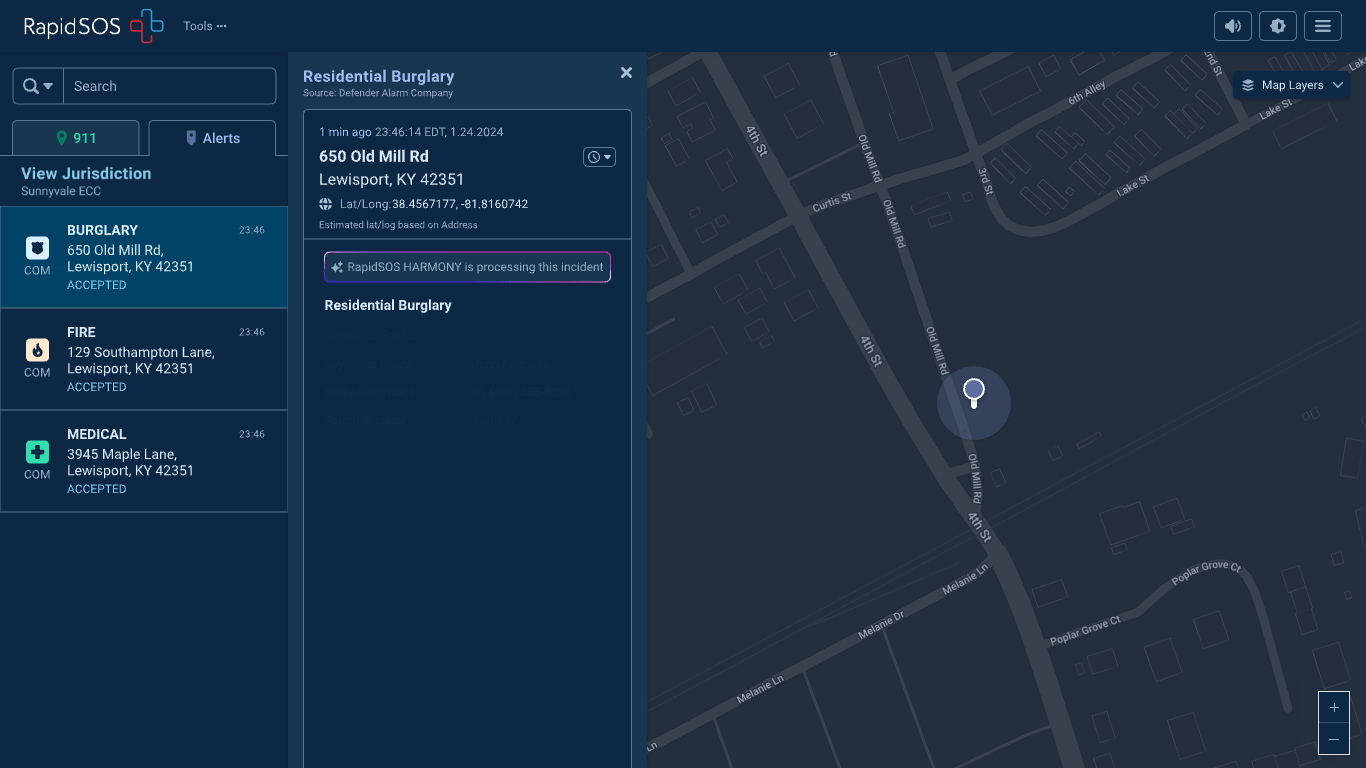Viewport: 1366px width, 768px height.
Task: Switch to the 911 tab
Action: [76, 138]
